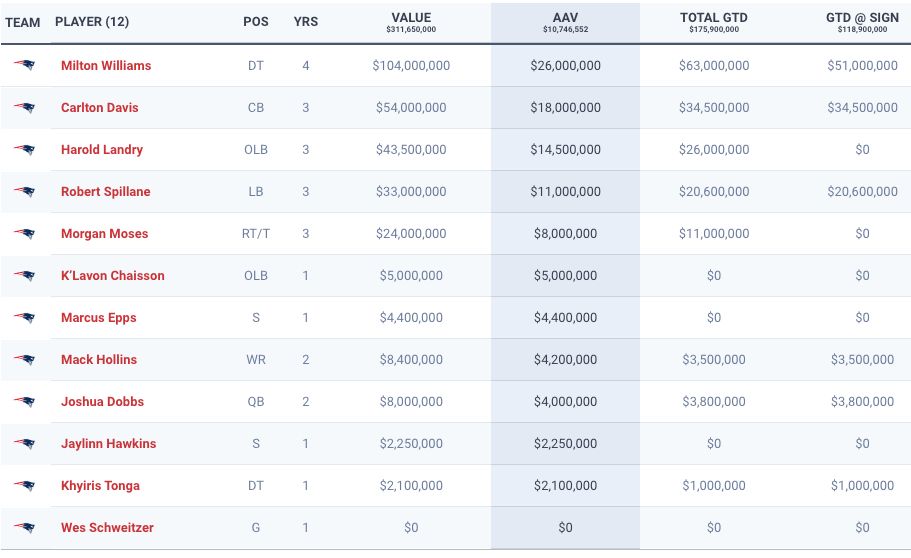Click the team logo in Robert Spillane's row
The height and width of the screenshot is (558, 911).
coord(24,192)
